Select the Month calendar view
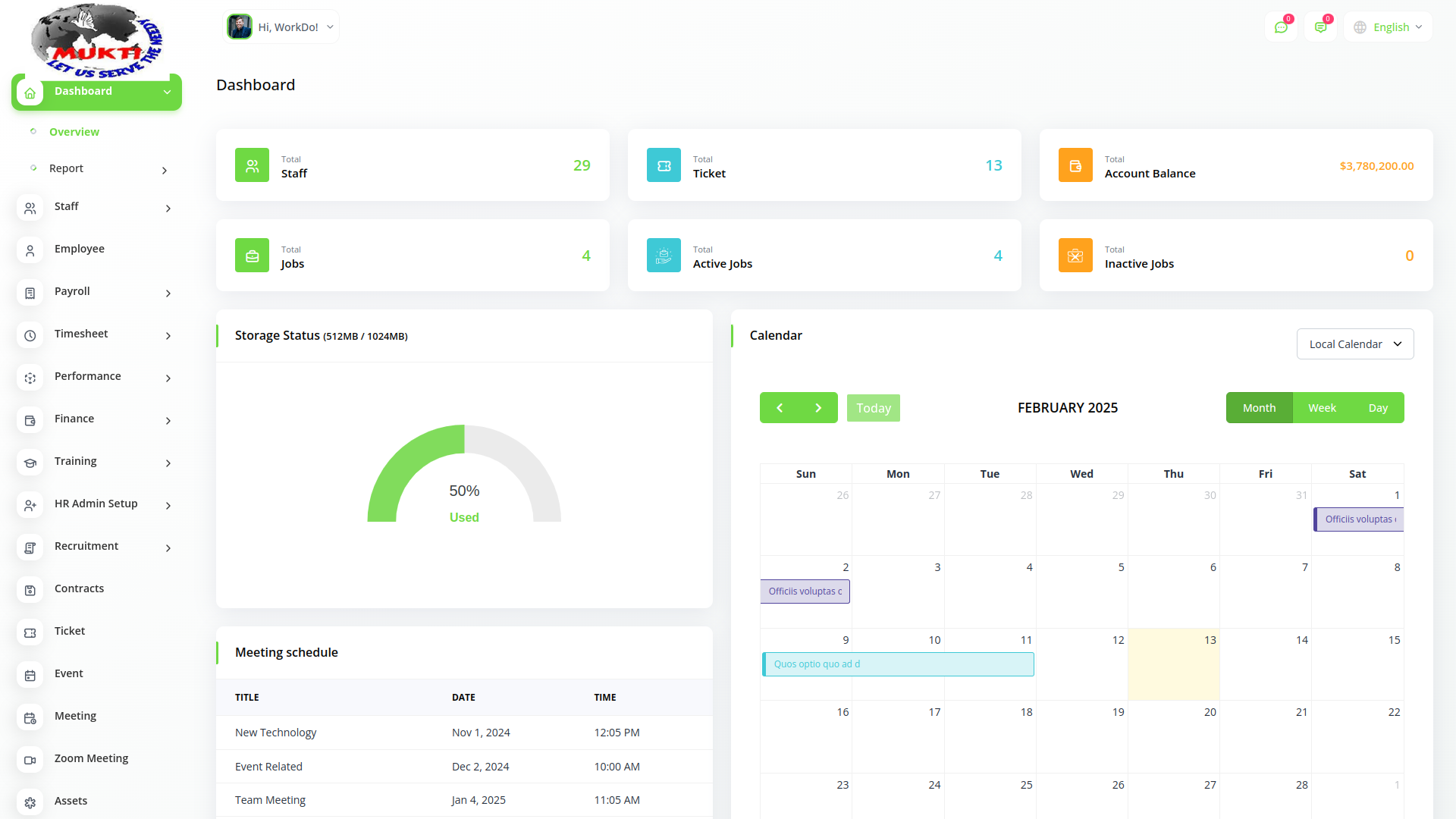Image resolution: width=1456 pixels, height=819 pixels. click(1259, 408)
